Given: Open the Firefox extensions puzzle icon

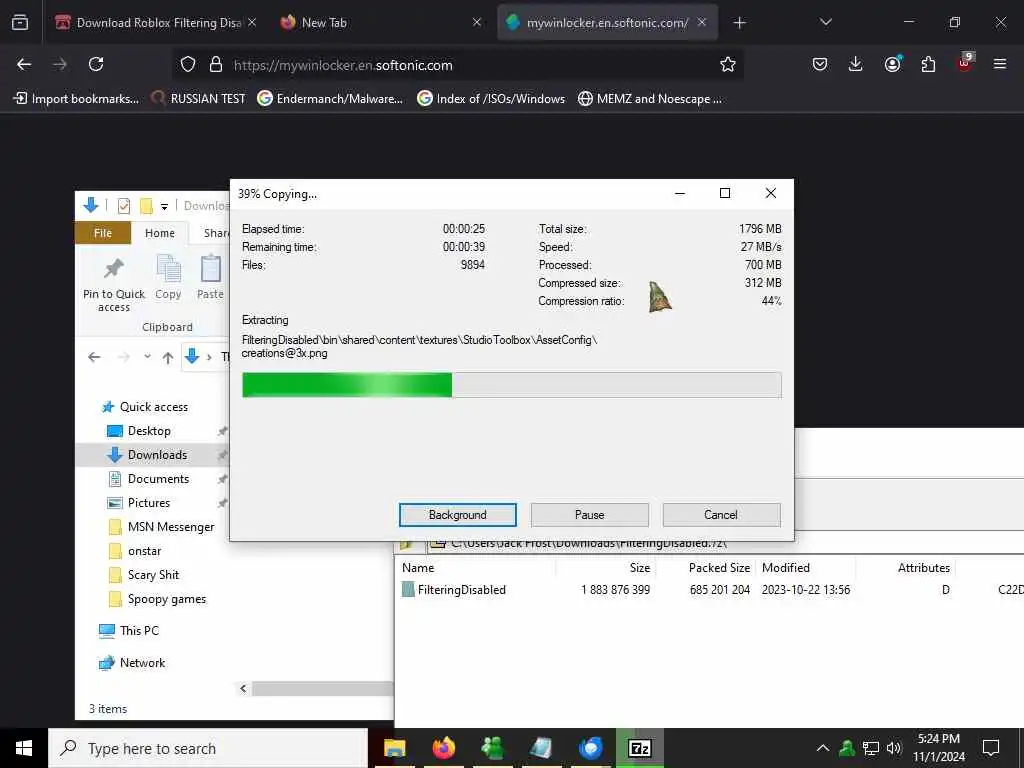Looking at the screenshot, I should click(928, 64).
